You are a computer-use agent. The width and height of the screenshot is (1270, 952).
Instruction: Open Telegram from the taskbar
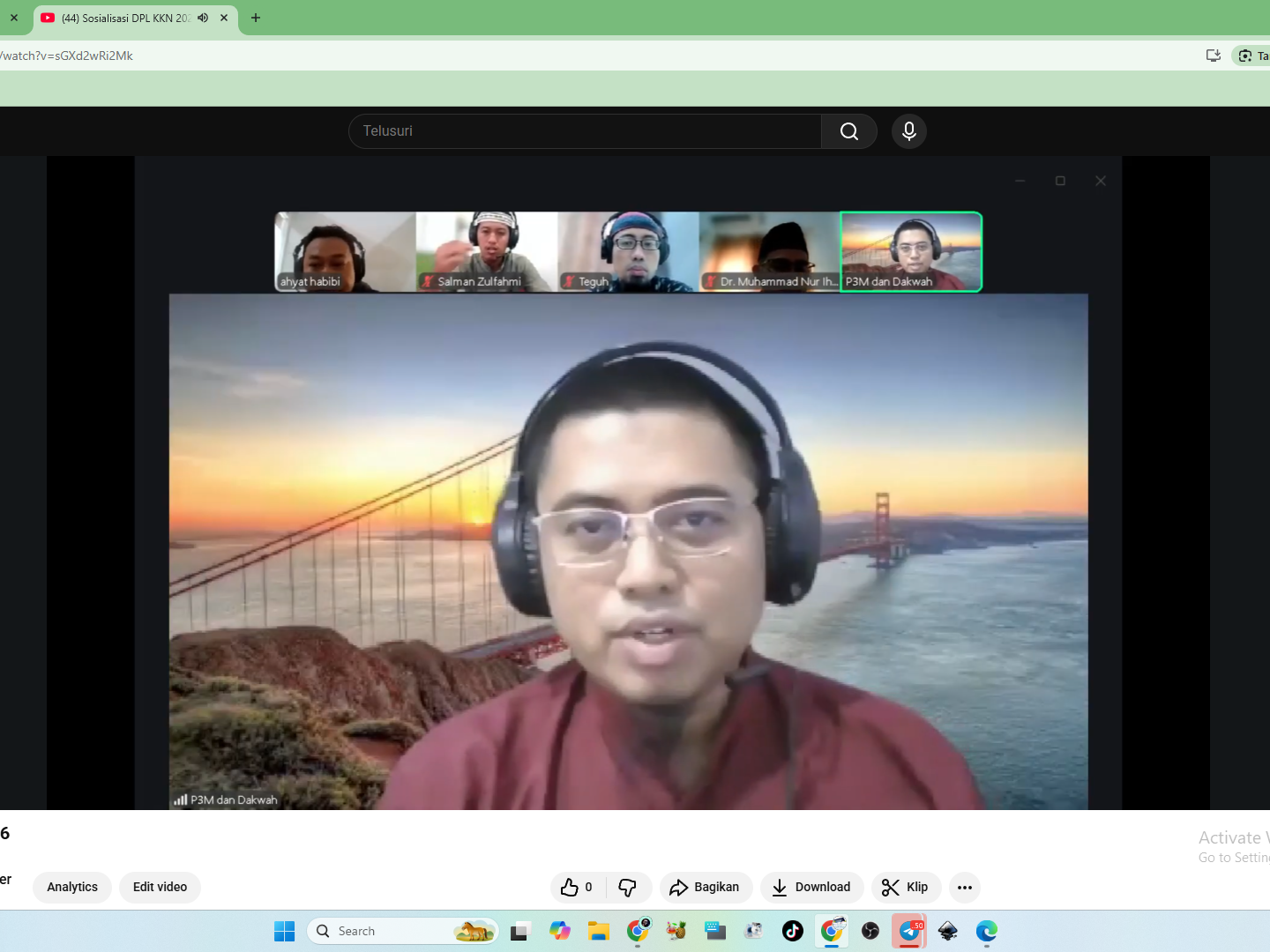click(909, 931)
